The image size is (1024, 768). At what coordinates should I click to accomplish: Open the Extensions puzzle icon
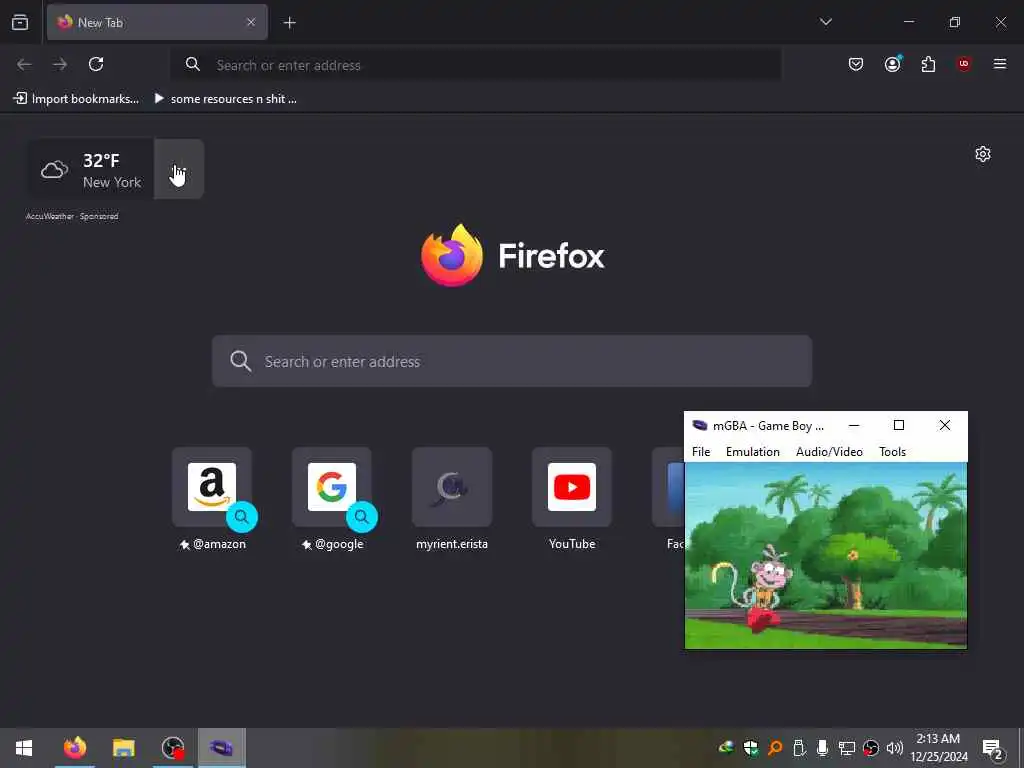point(928,64)
